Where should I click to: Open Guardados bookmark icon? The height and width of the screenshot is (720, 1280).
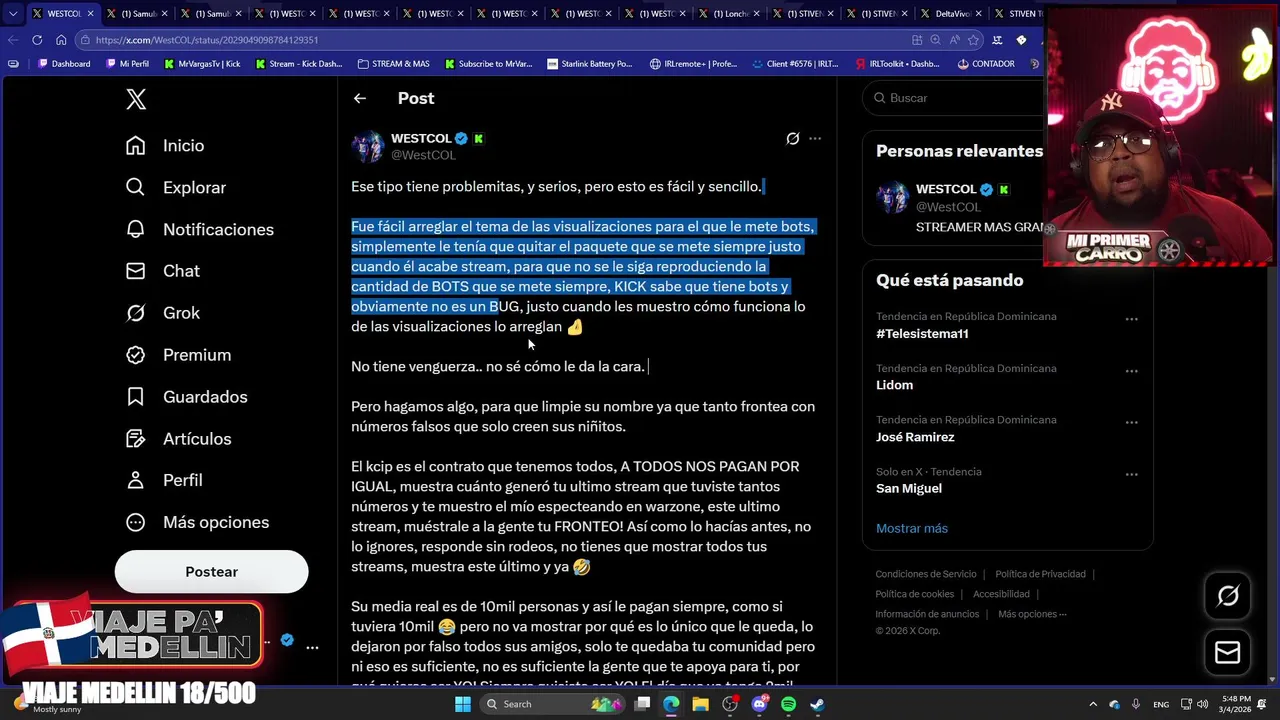[136, 397]
